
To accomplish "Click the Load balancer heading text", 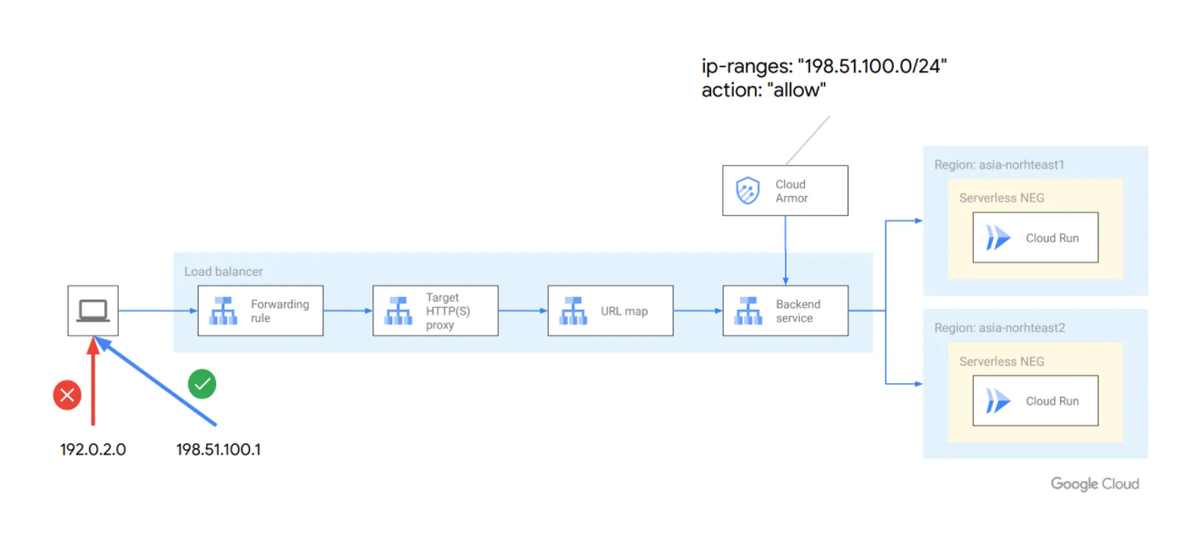I will (224, 272).
